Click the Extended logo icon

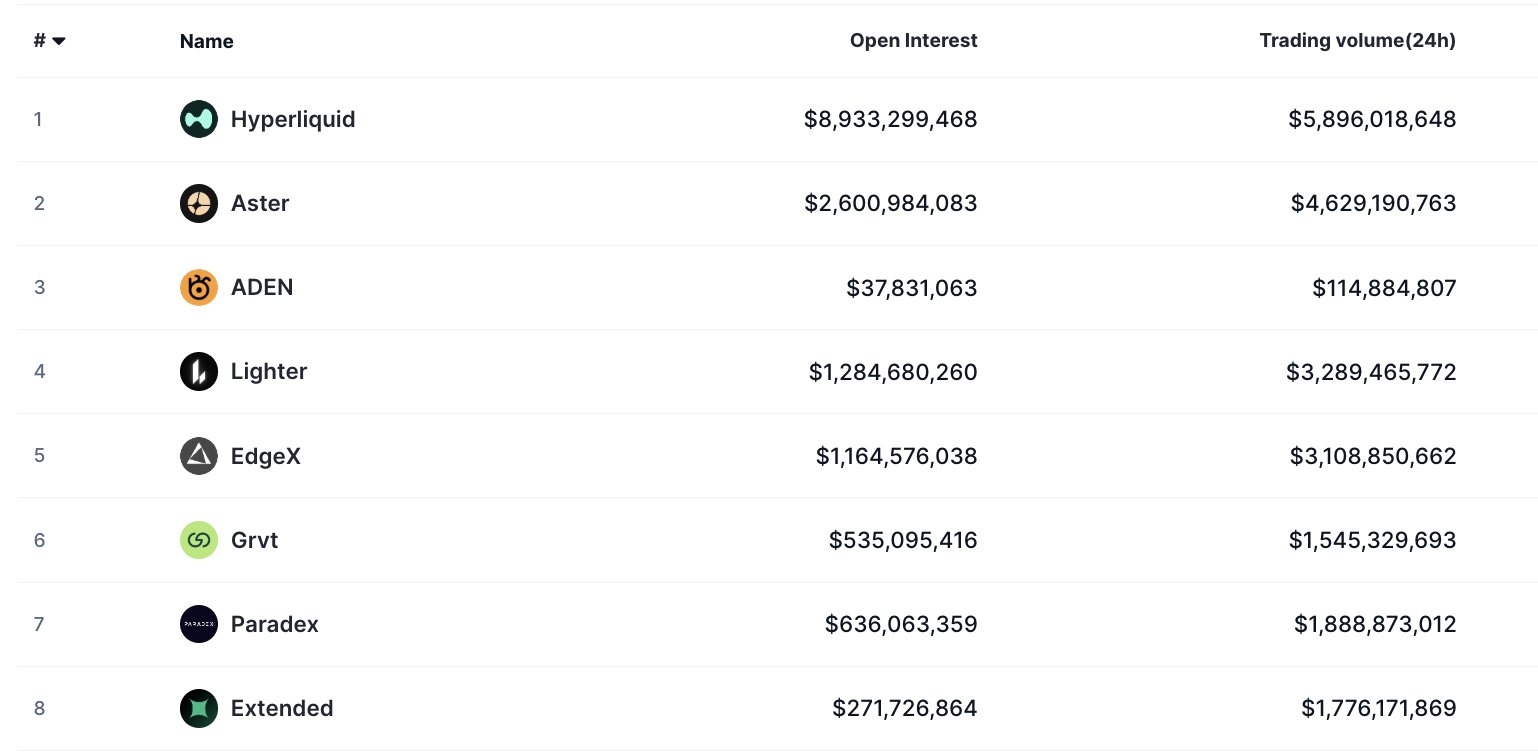point(199,708)
